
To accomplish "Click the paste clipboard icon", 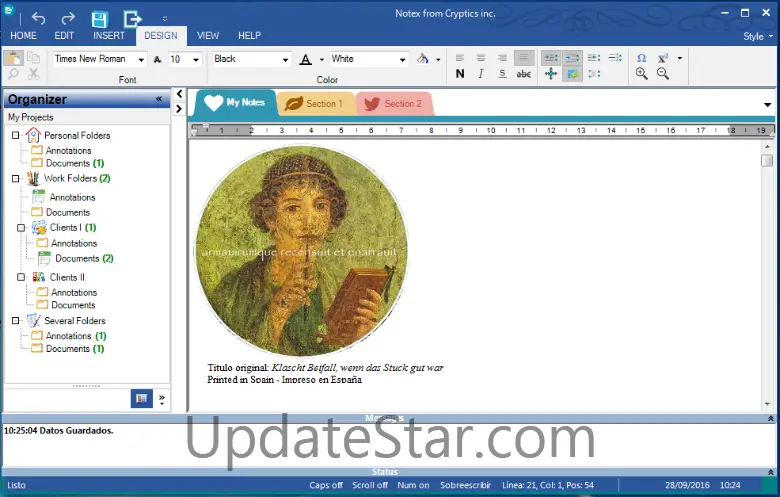I will (x=13, y=58).
